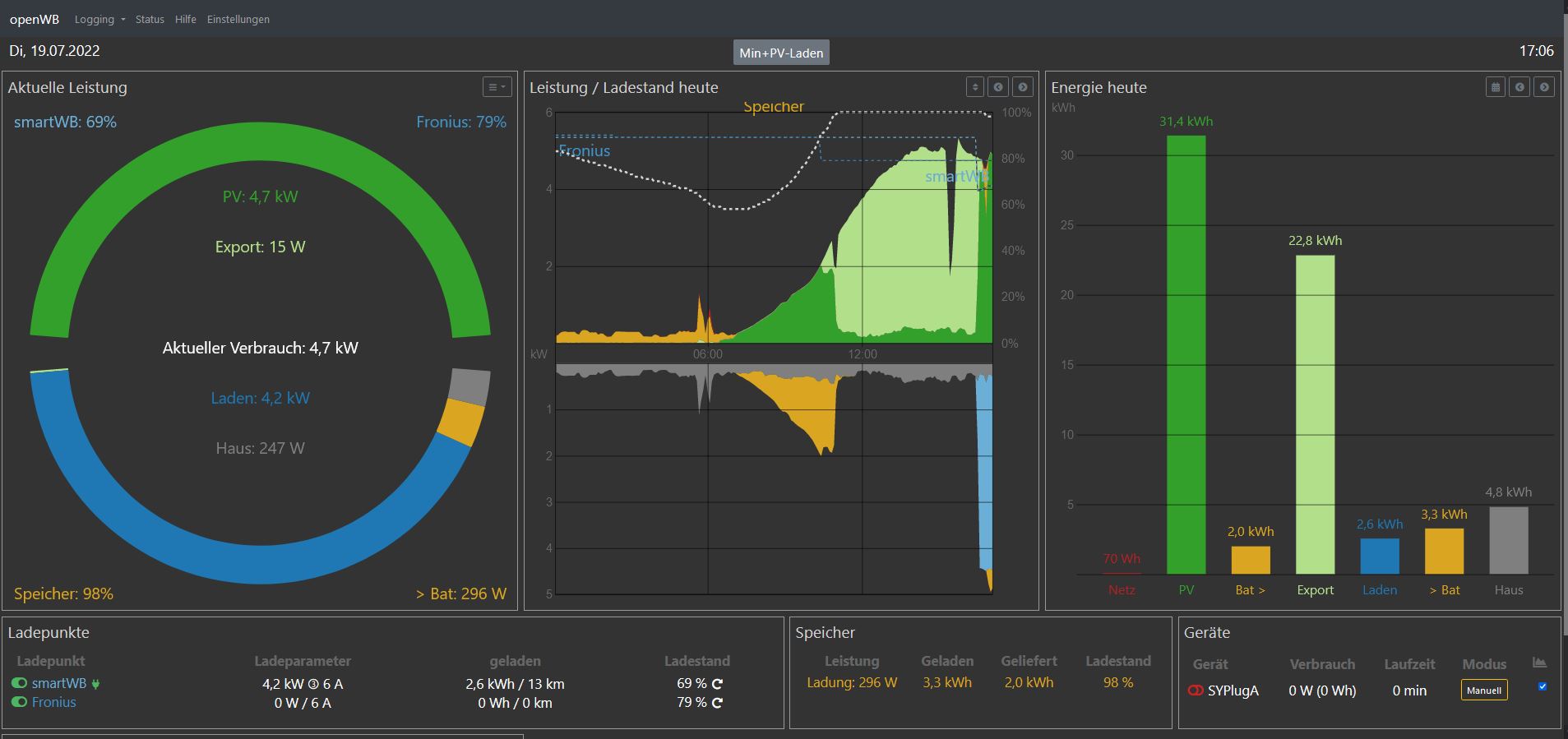Open the Status menu item
1568x739 pixels.
[150, 19]
